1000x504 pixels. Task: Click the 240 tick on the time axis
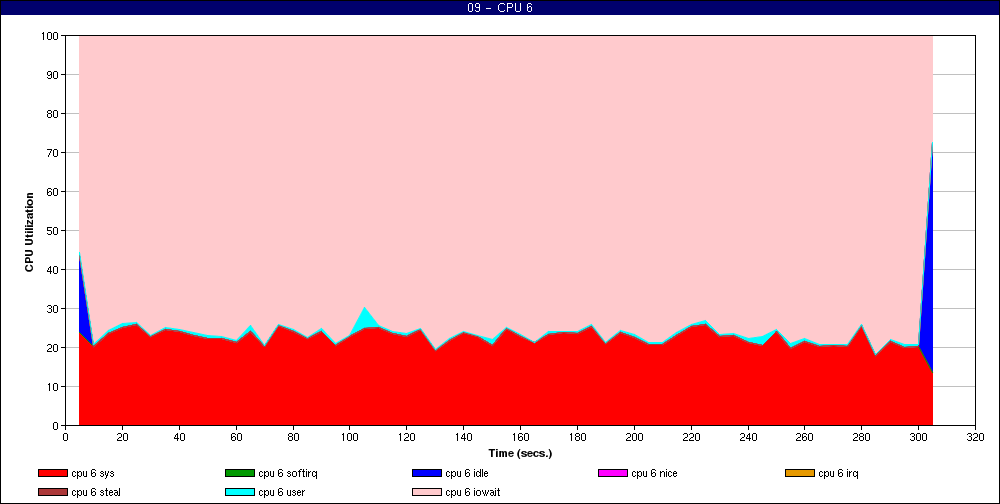coord(748,437)
